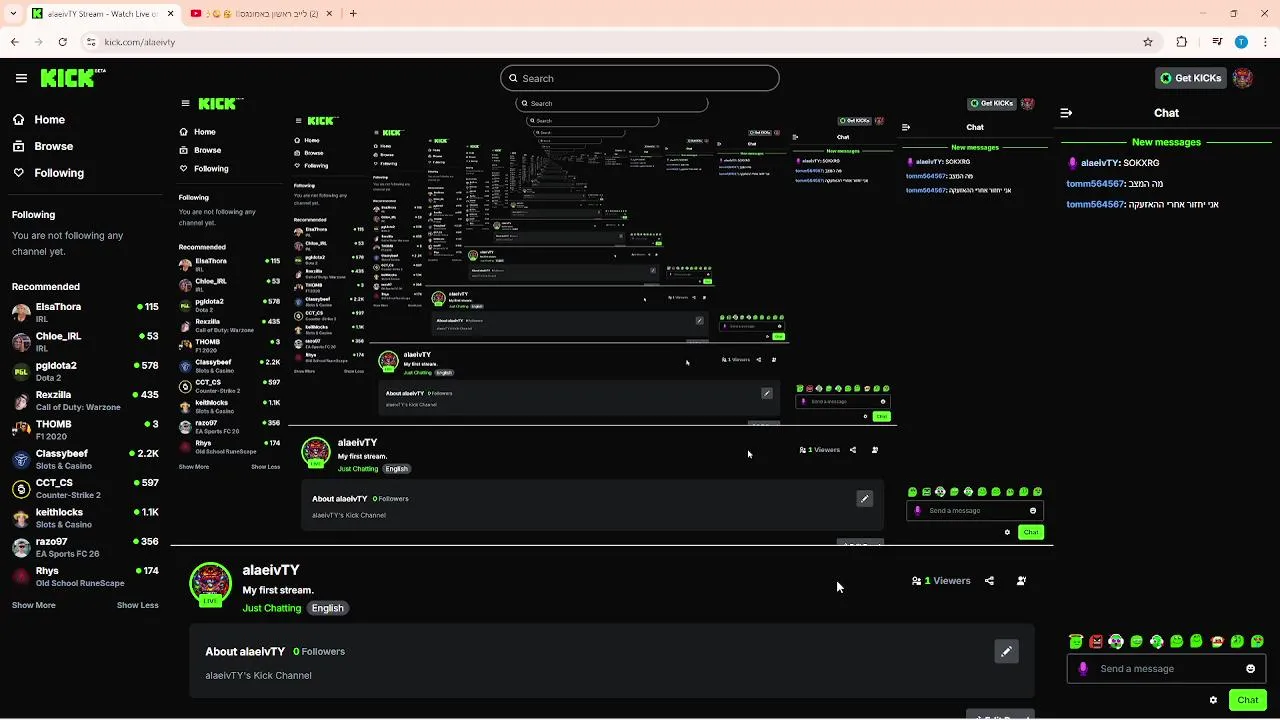
Task: Click the New messages indicator in chat
Action: click(x=1166, y=142)
